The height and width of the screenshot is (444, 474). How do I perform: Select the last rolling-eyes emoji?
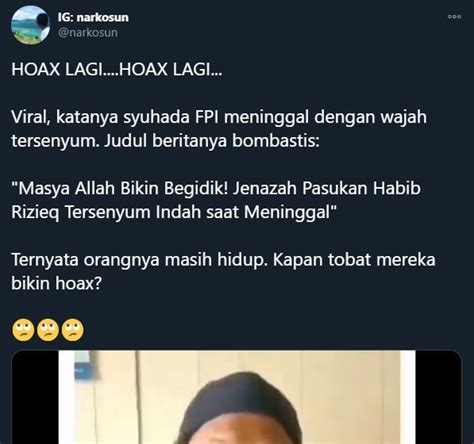(73, 330)
